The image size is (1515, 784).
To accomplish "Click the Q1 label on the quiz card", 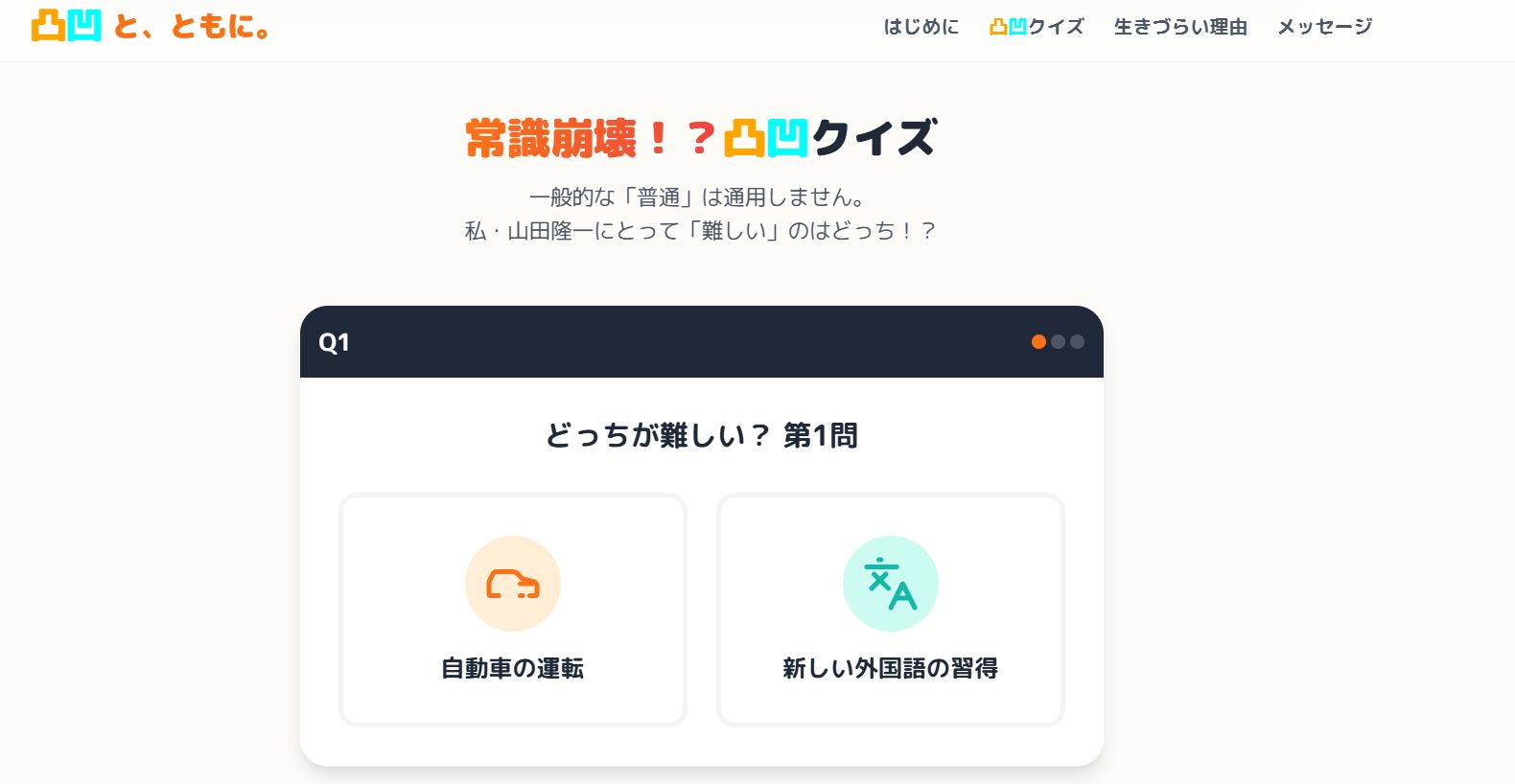I will coord(334,342).
